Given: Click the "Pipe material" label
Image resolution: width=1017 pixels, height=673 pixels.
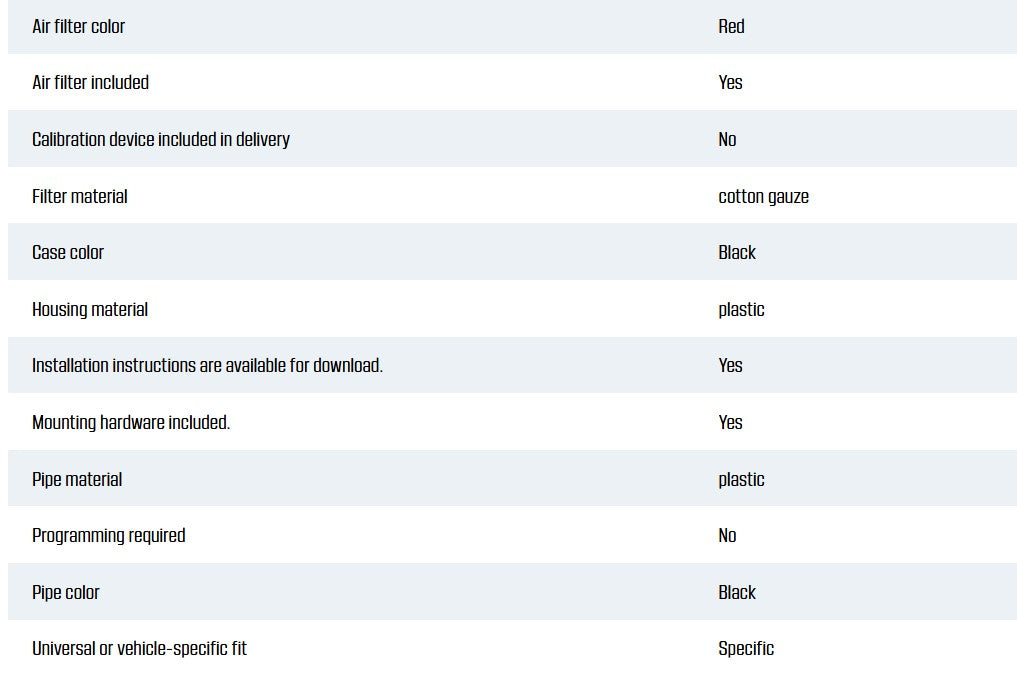Looking at the screenshot, I should [x=77, y=480].
